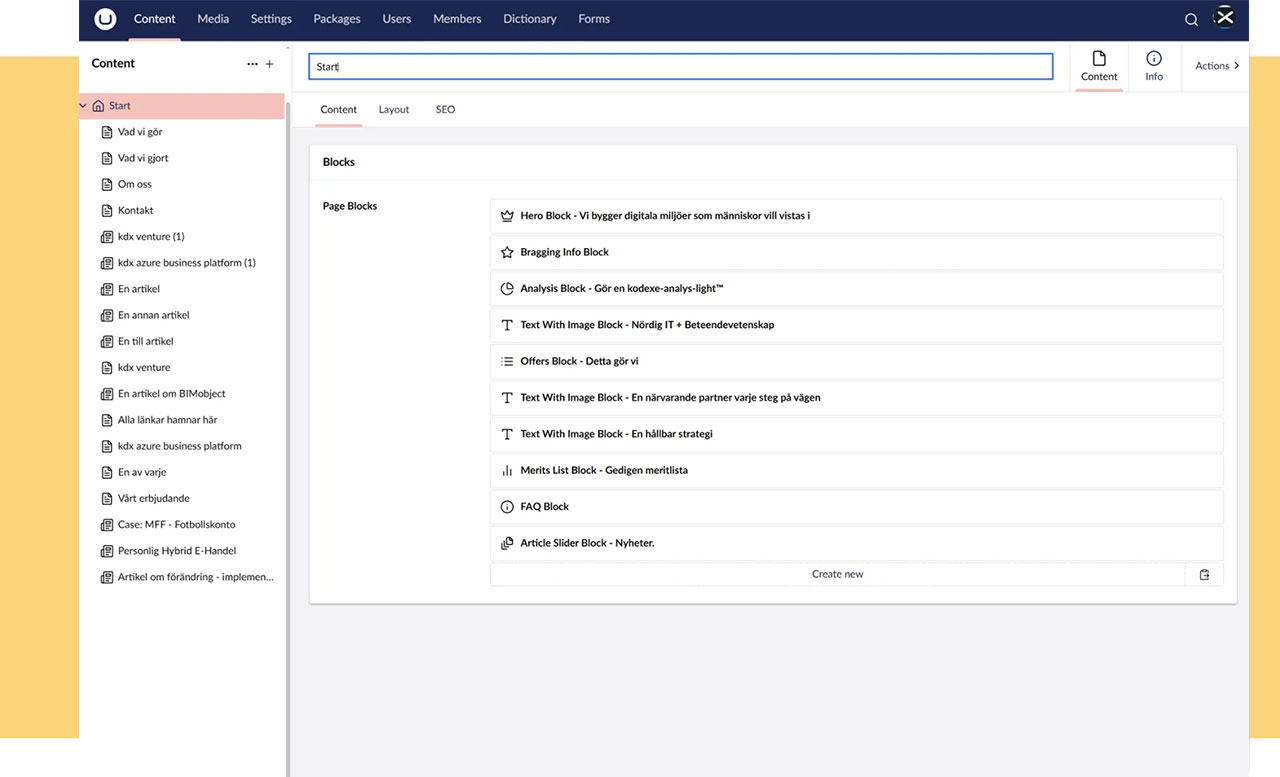Viewport: 1280px width, 777px height.
Task: Select Personlig Hybrid E-Handel node
Action: click(x=177, y=551)
